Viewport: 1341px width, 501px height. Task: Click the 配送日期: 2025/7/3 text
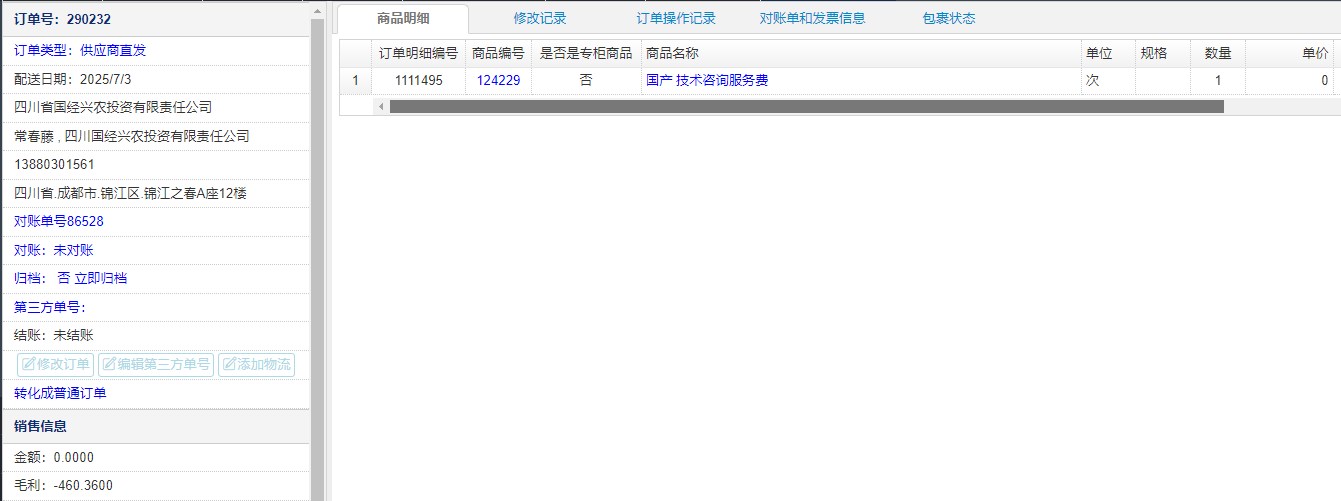pyautogui.click(x=73, y=78)
